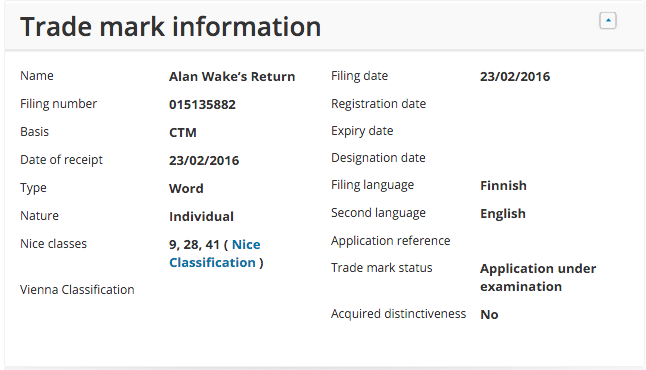Click the Trade mark status label
646x370 pixels.
coord(382,268)
